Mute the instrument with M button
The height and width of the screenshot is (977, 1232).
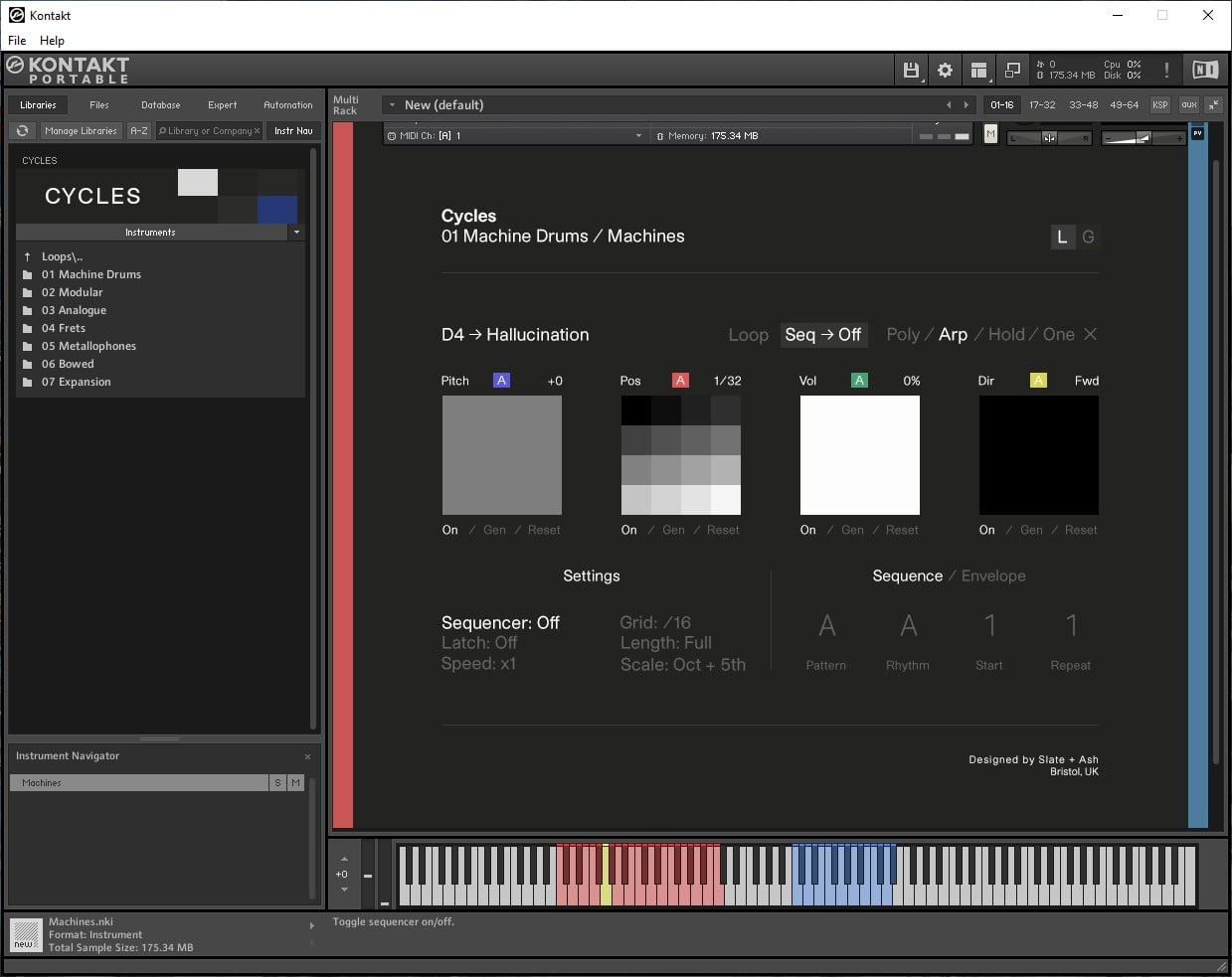point(990,133)
